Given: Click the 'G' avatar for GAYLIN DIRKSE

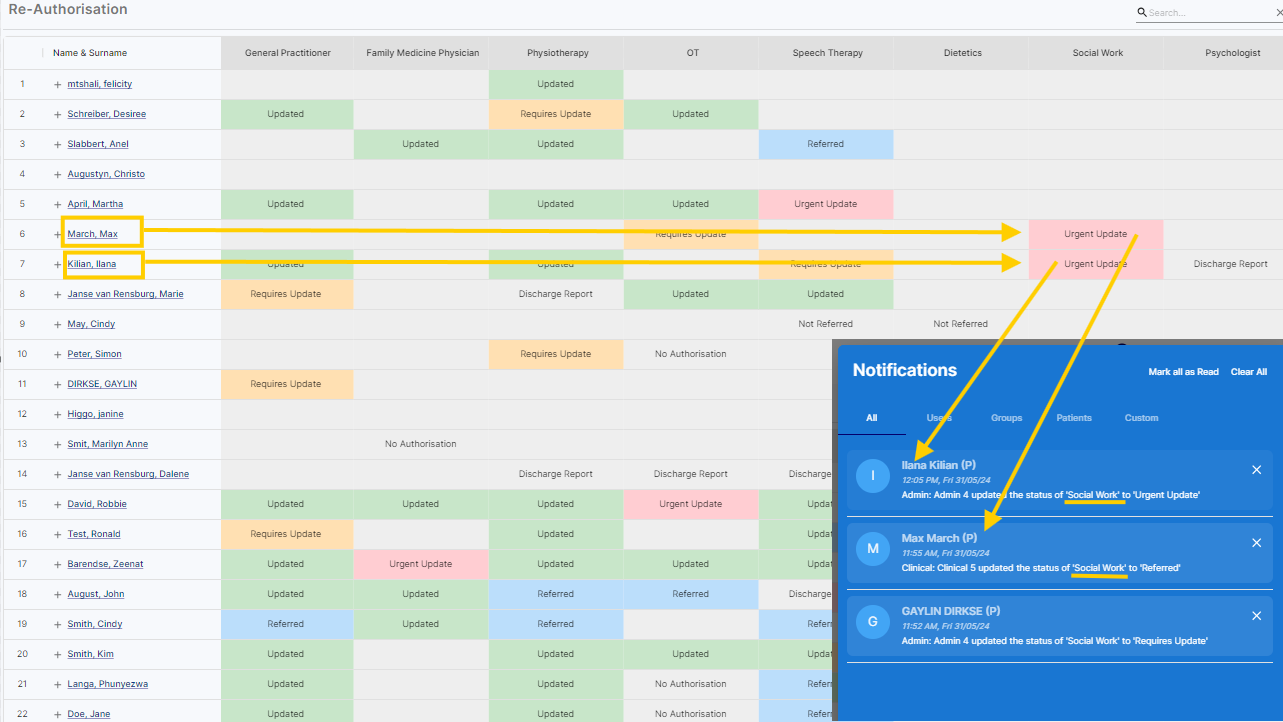Looking at the screenshot, I should click(873, 621).
